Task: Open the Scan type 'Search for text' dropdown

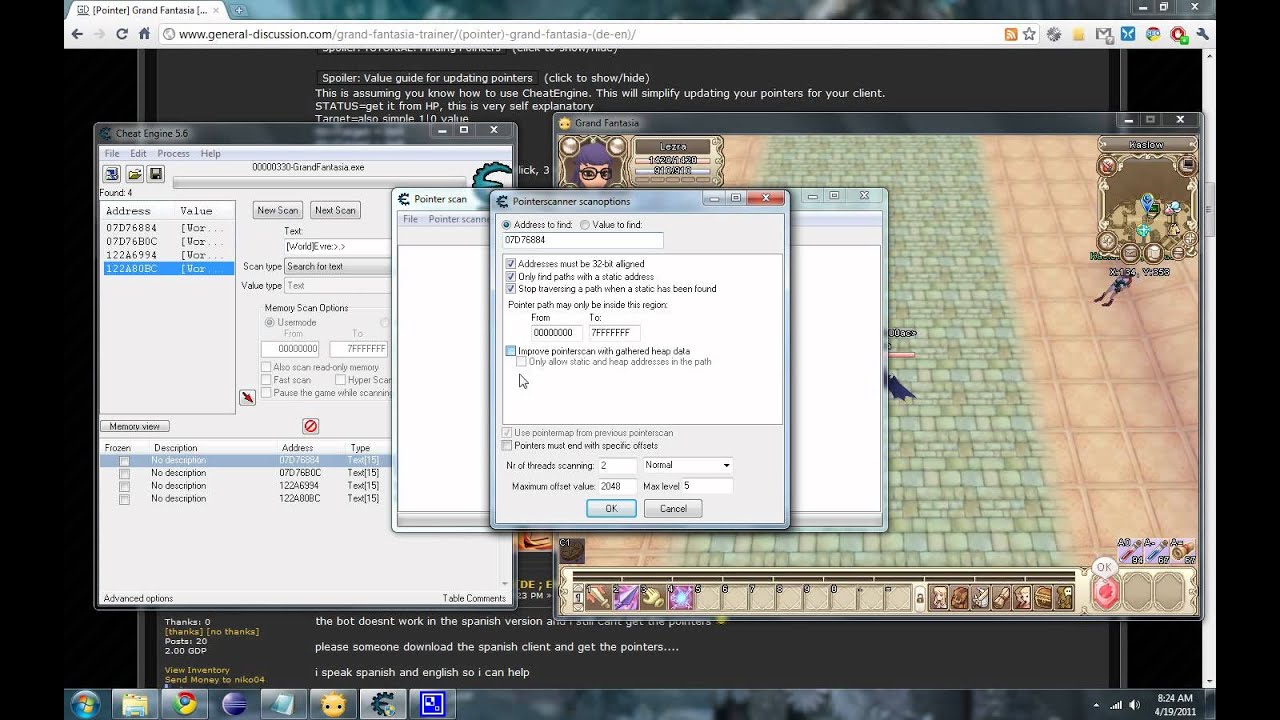Action: (x=337, y=267)
